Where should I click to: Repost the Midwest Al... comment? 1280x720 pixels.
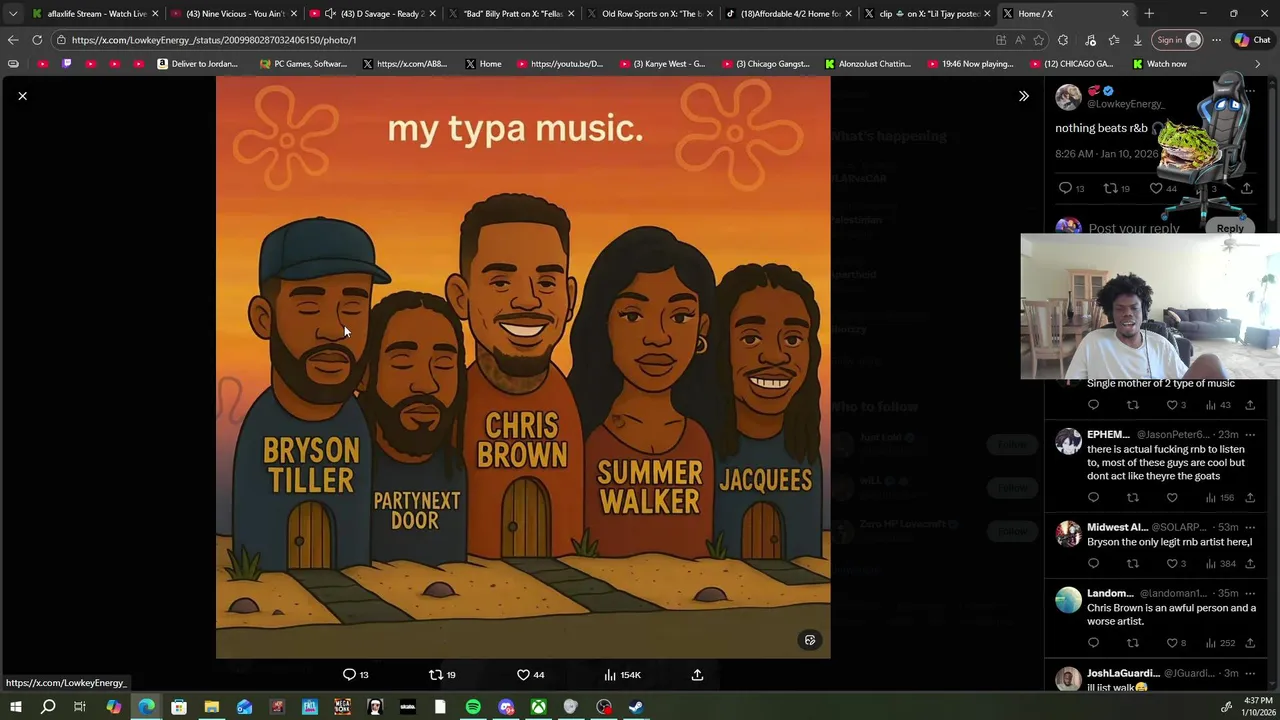(1133, 563)
